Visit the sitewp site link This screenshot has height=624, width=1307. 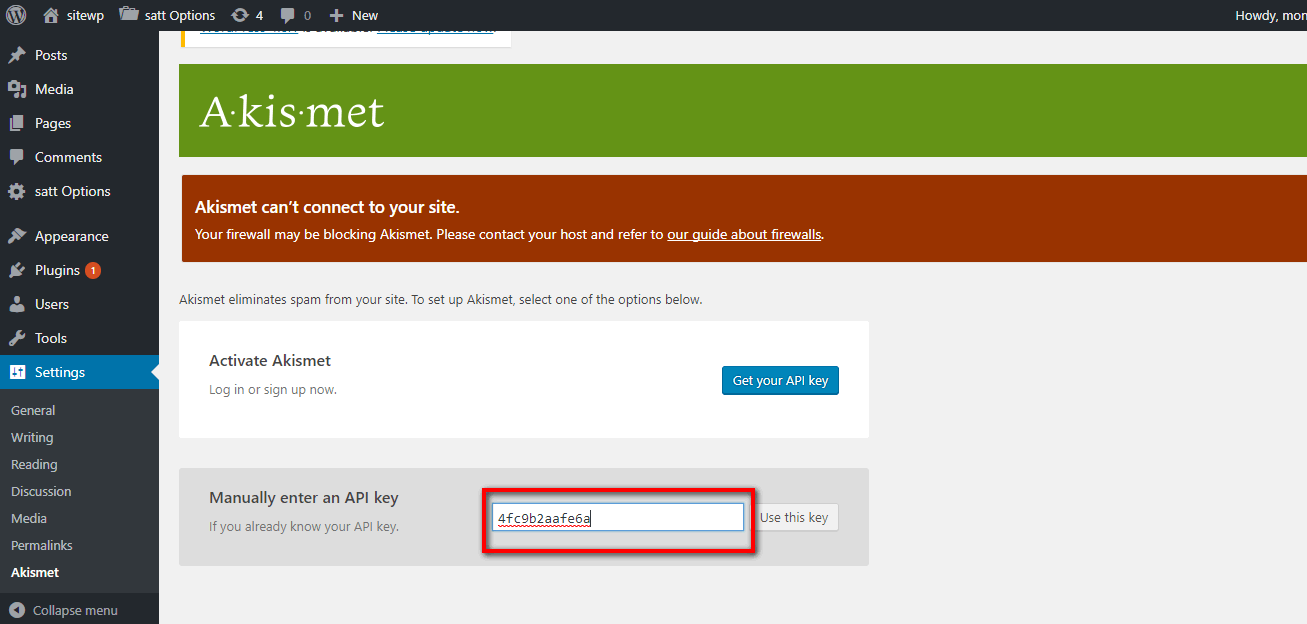tap(87, 15)
